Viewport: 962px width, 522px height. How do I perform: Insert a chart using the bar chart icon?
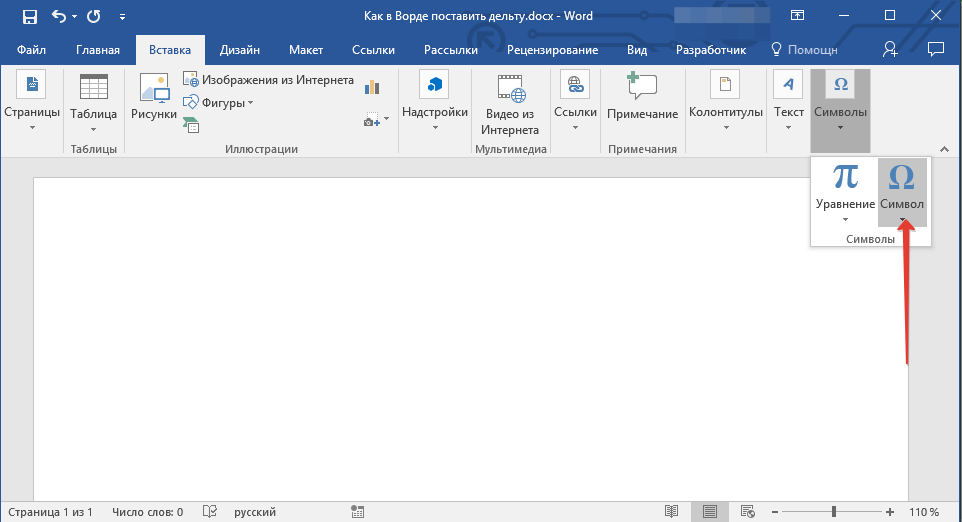coord(374,87)
